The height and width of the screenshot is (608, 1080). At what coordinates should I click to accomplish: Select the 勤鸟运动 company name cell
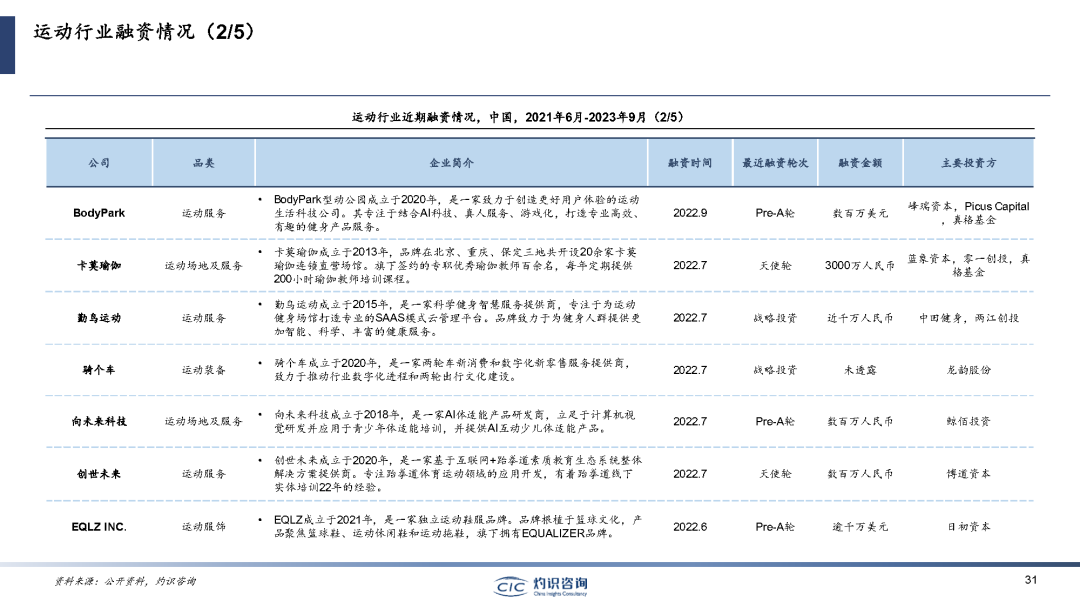[x=99, y=318]
